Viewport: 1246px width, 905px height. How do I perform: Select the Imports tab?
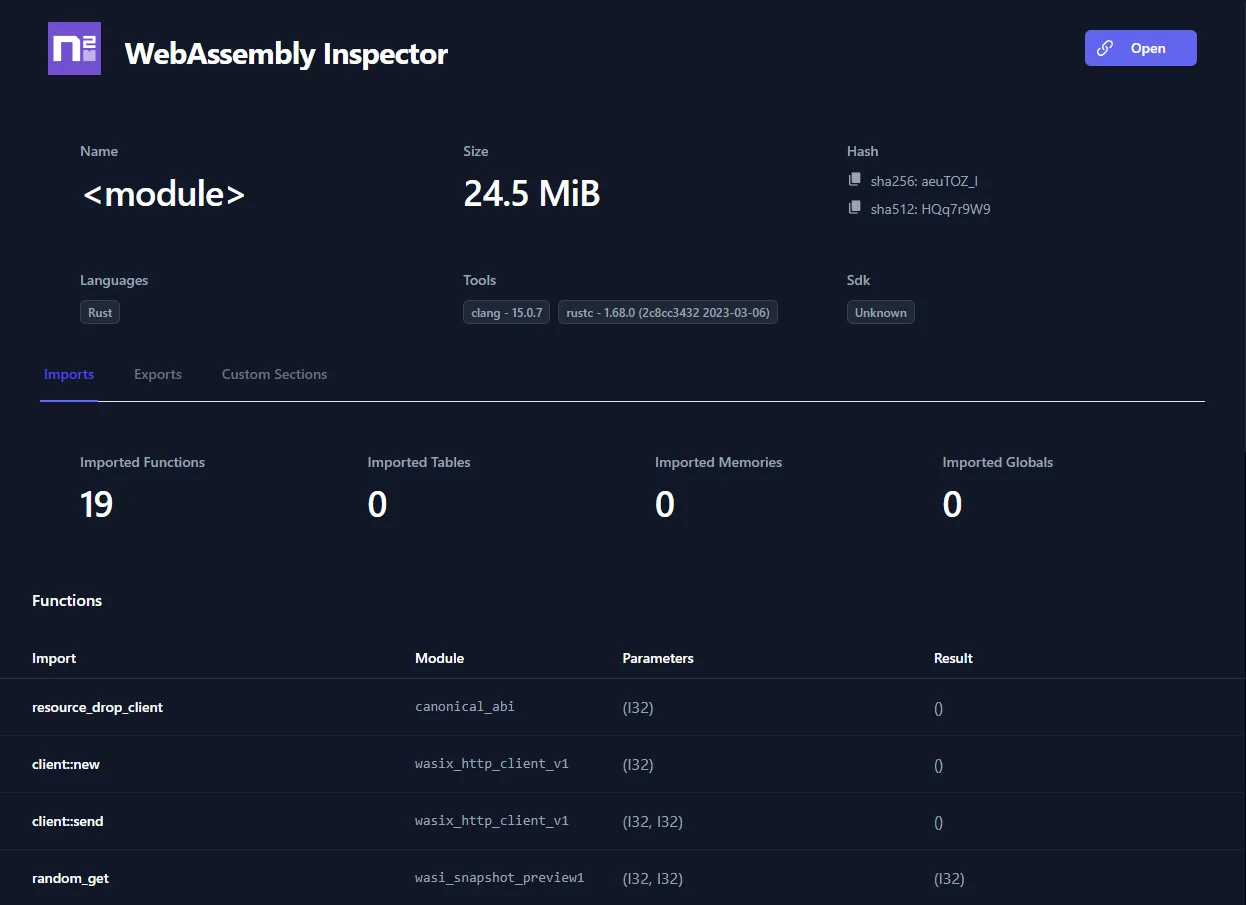click(68, 374)
